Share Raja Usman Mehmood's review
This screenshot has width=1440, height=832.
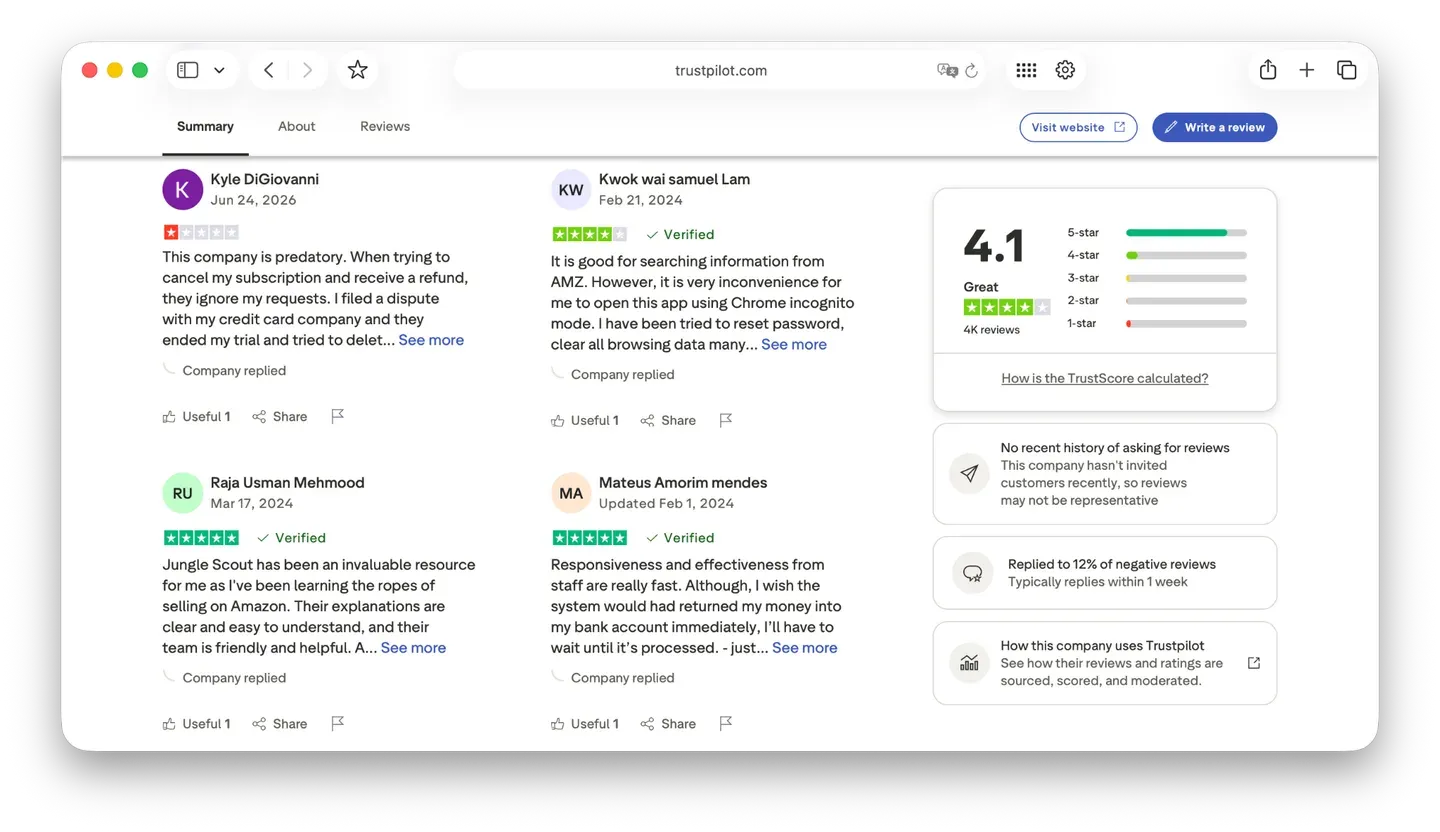(280, 724)
